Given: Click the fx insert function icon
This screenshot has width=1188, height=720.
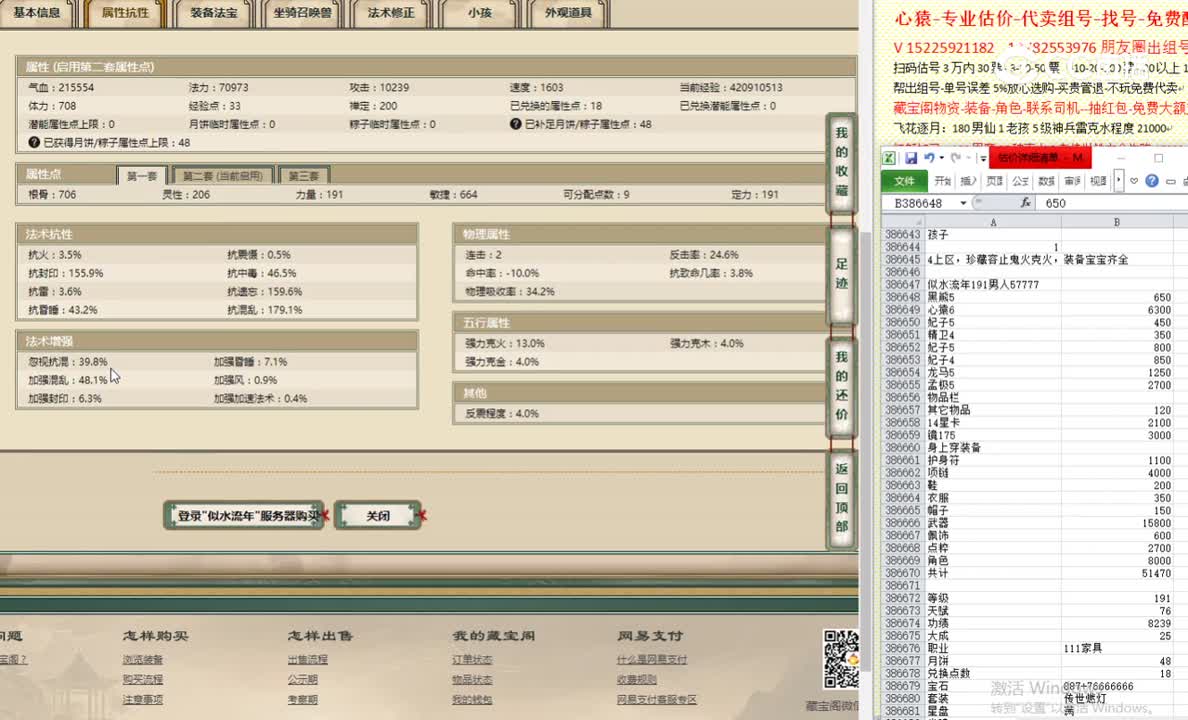Looking at the screenshot, I should tap(1025, 202).
